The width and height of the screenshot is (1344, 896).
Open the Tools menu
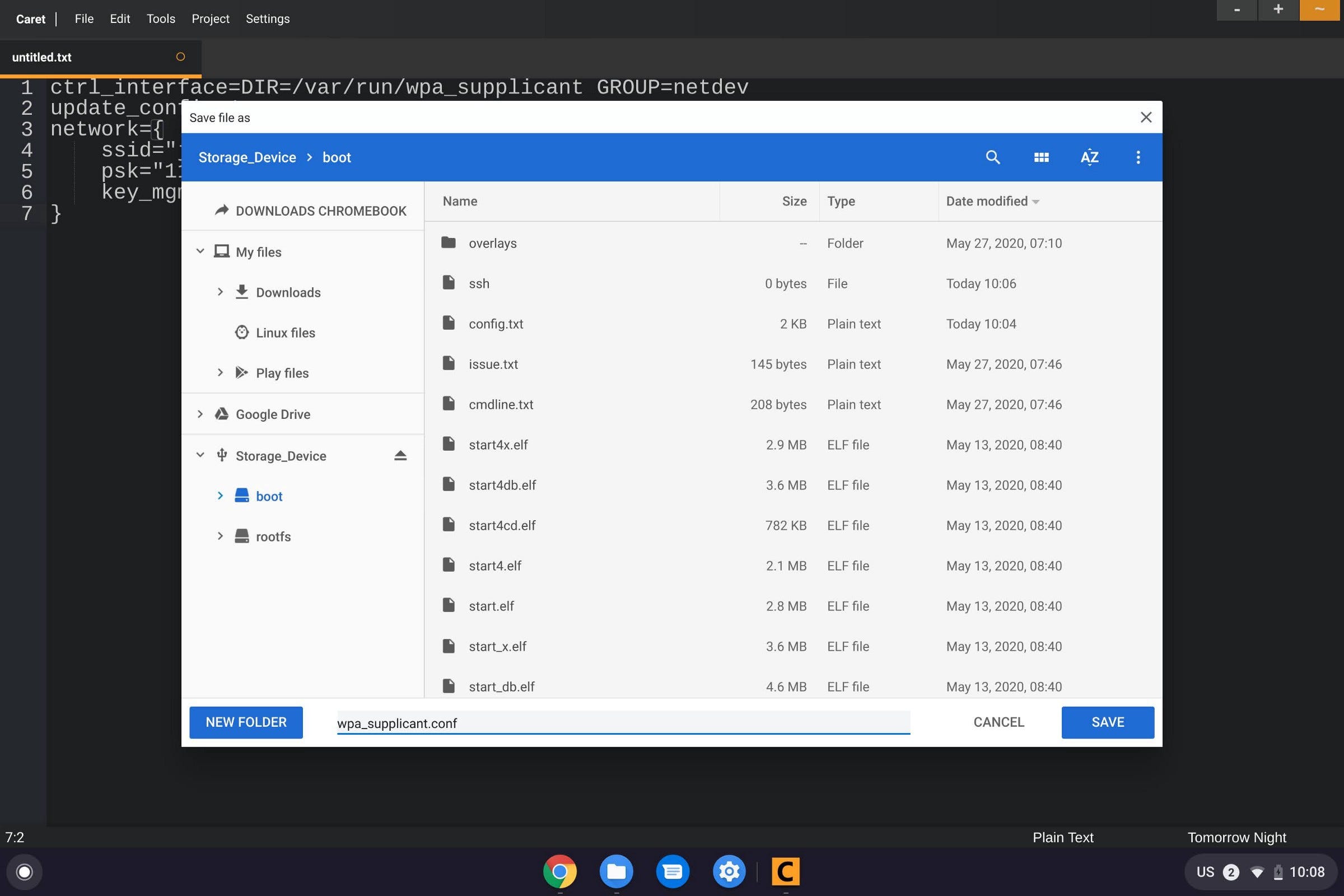(x=161, y=19)
